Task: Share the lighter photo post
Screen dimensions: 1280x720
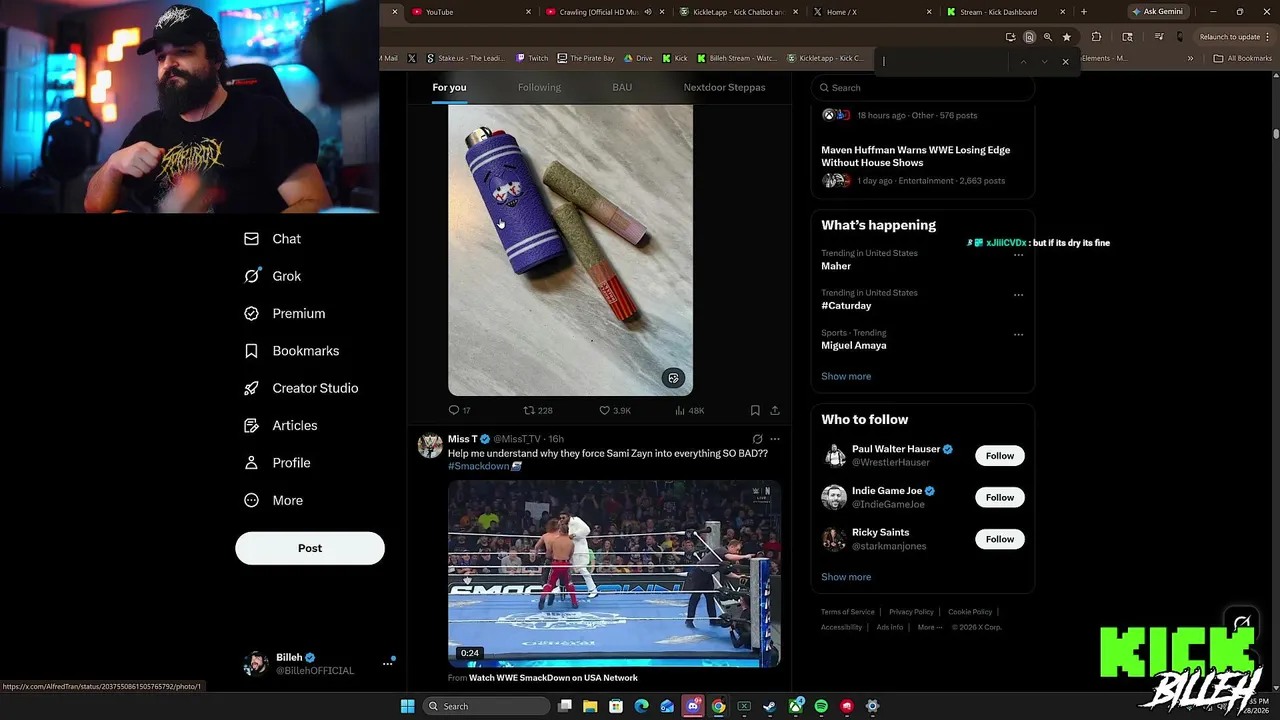Action: (x=774, y=410)
